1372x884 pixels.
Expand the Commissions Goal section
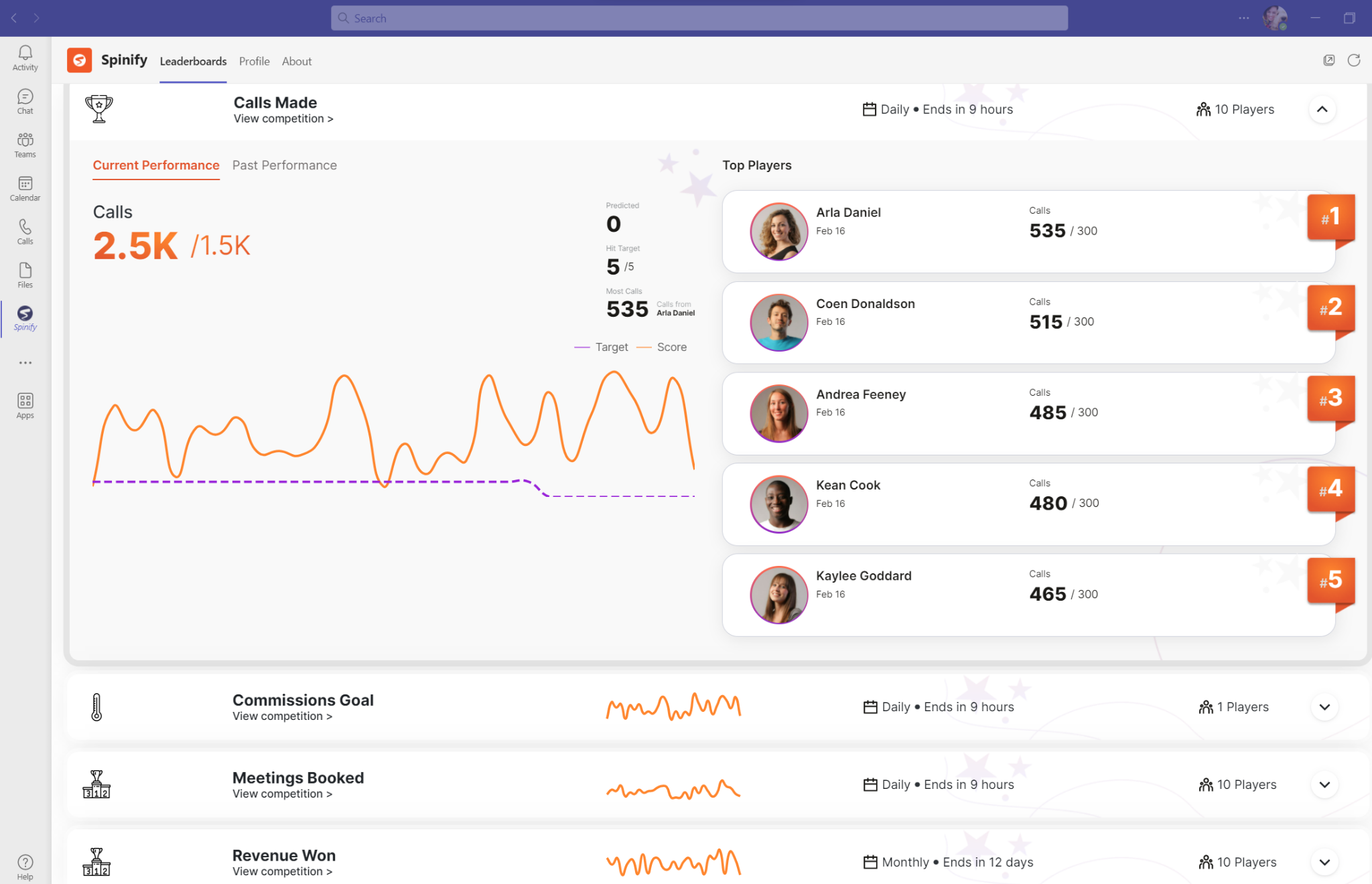point(1324,707)
